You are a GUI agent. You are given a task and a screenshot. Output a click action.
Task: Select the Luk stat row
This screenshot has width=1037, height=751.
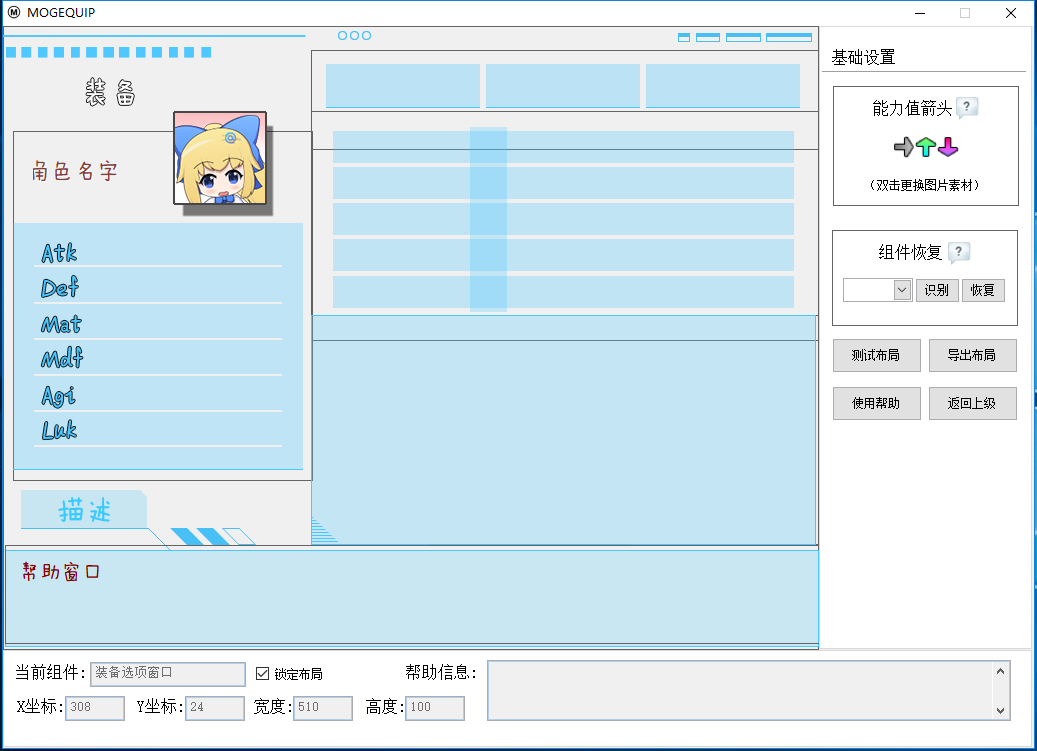click(x=158, y=430)
